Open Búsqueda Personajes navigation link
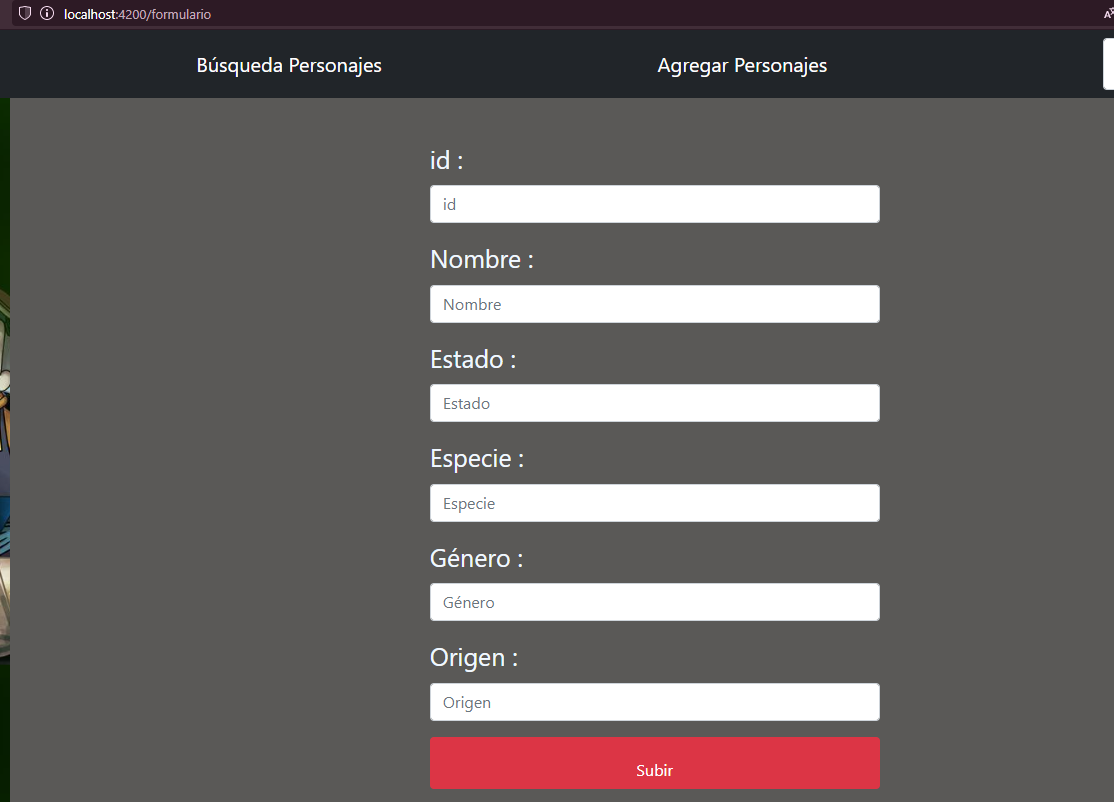This screenshot has height=802, width=1114. (289, 65)
